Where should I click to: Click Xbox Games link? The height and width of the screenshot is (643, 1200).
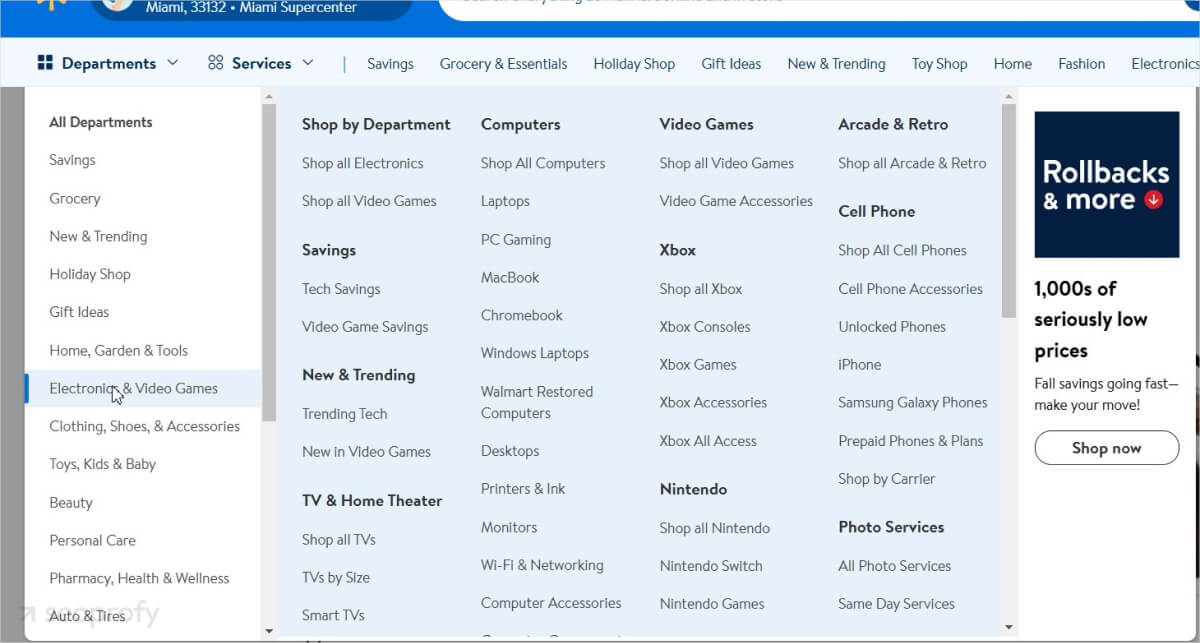coord(698,365)
